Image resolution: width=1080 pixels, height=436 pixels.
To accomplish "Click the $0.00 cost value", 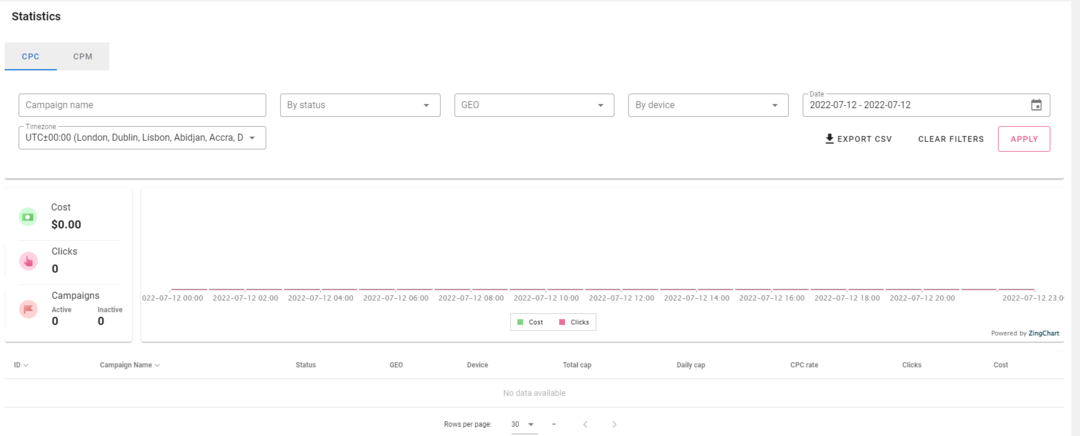I will (66, 225).
